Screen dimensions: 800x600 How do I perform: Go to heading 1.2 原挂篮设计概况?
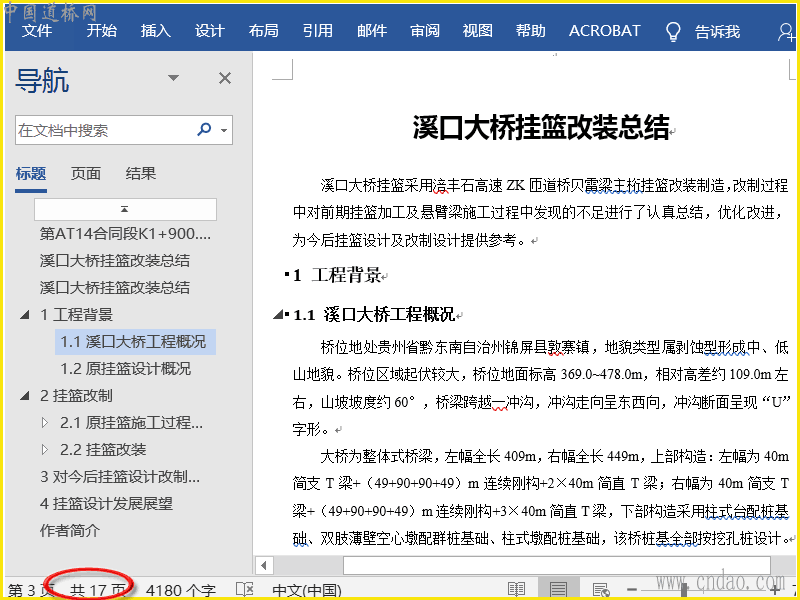pyautogui.click(x=126, y=369)
